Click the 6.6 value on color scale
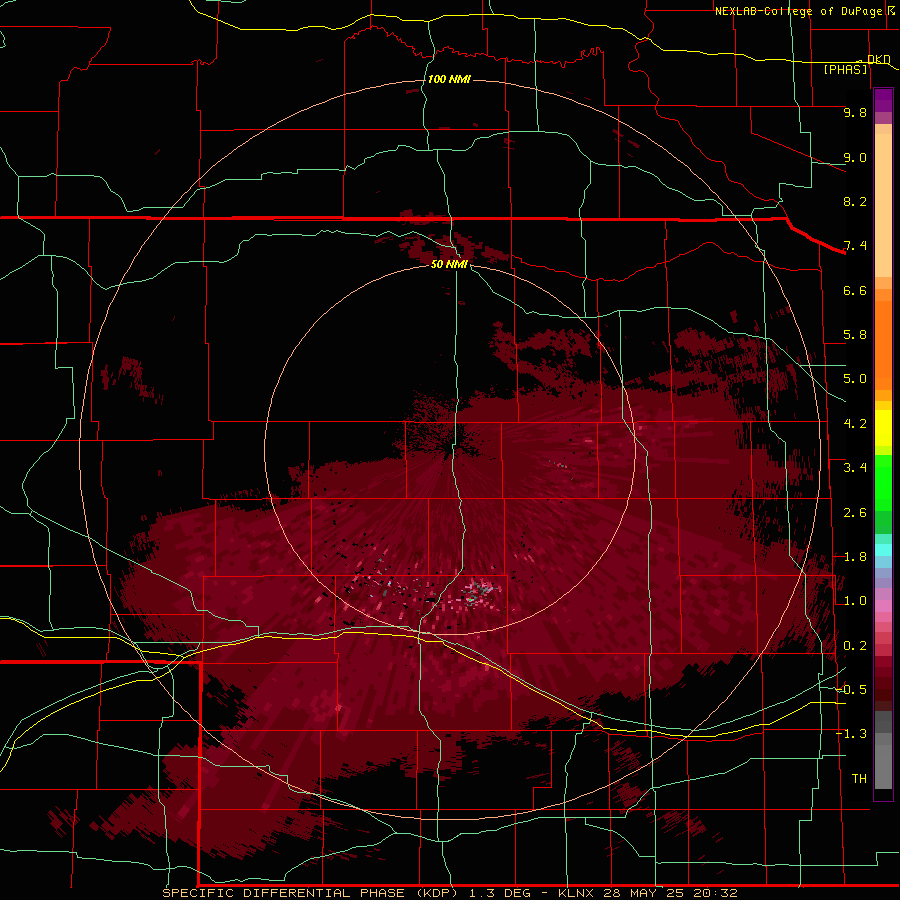This screenshot has width=900, height=900. [855, 290]
